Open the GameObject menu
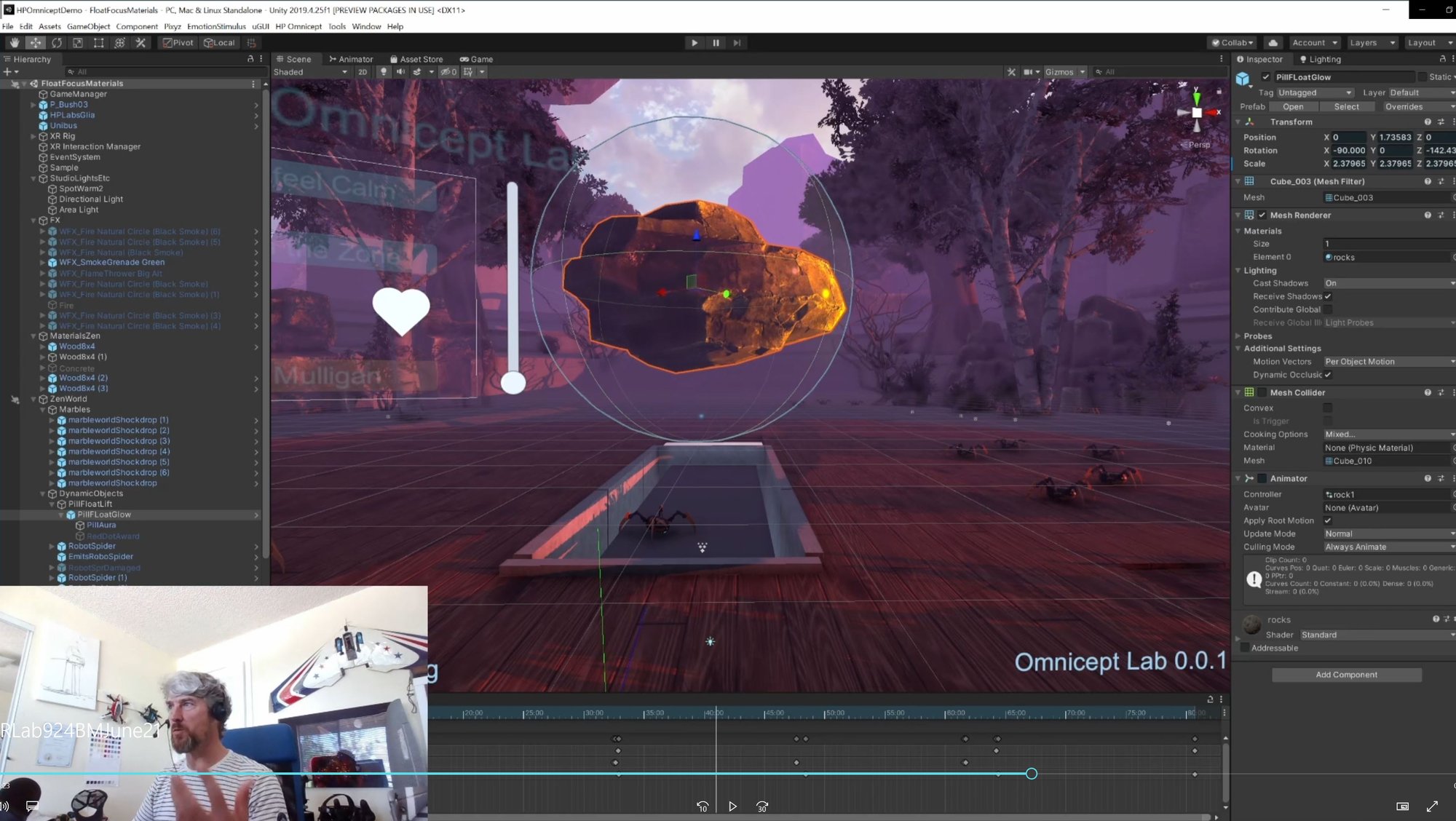Viewport: 1456px width, 821px height. click(88, 26)
